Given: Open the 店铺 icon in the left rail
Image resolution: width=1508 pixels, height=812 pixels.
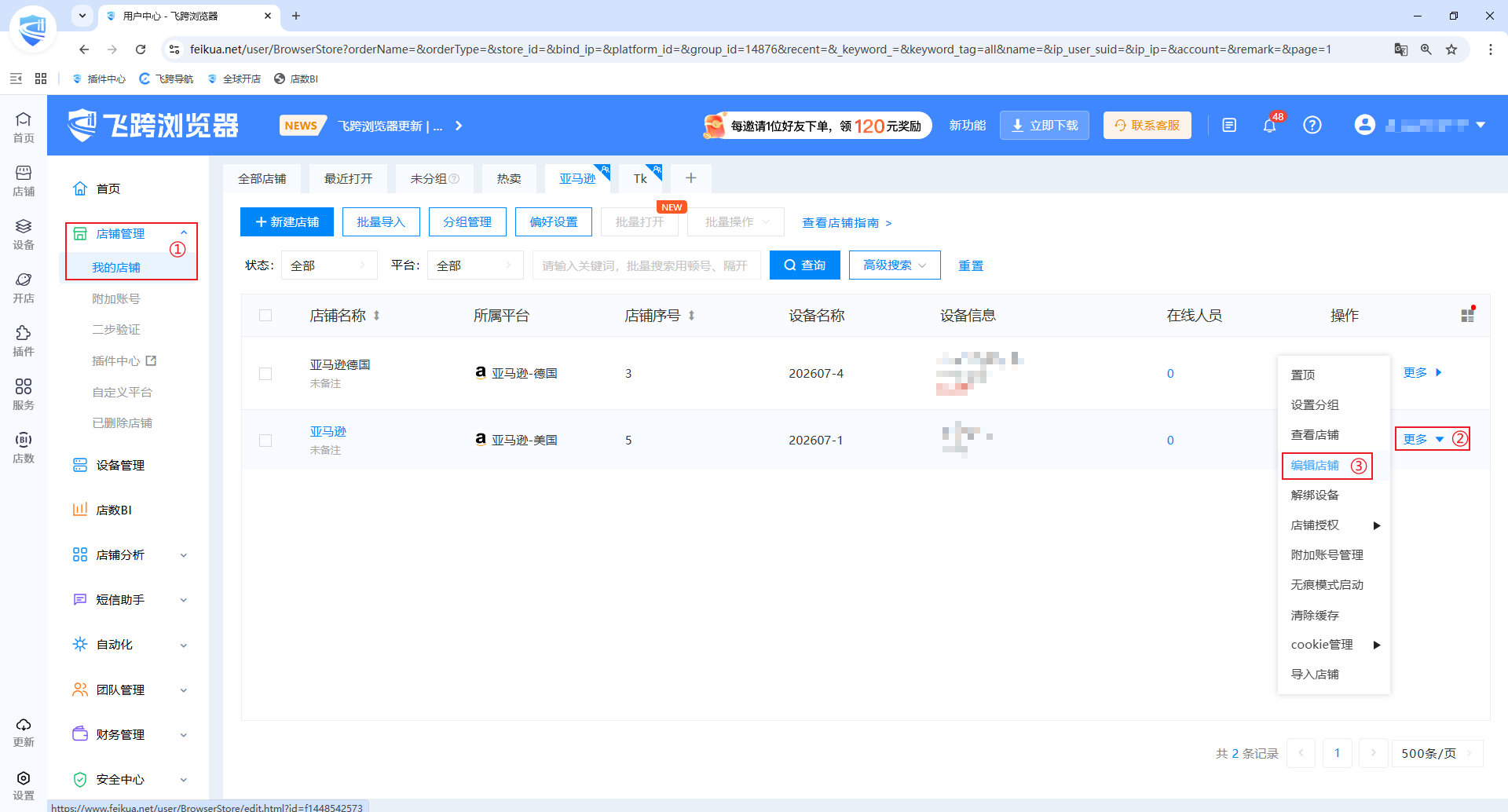Looking at the screenshot, I should pyautogui.click(x=24, y=180).
